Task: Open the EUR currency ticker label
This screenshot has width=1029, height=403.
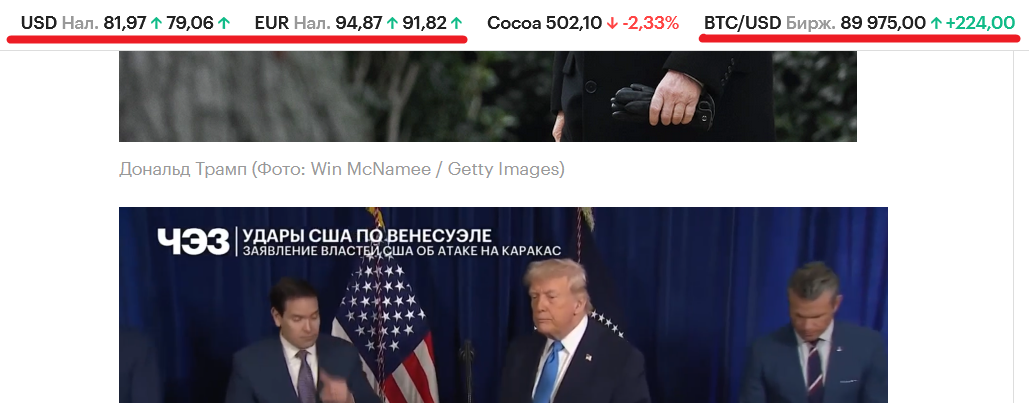Action: point(272,24)
